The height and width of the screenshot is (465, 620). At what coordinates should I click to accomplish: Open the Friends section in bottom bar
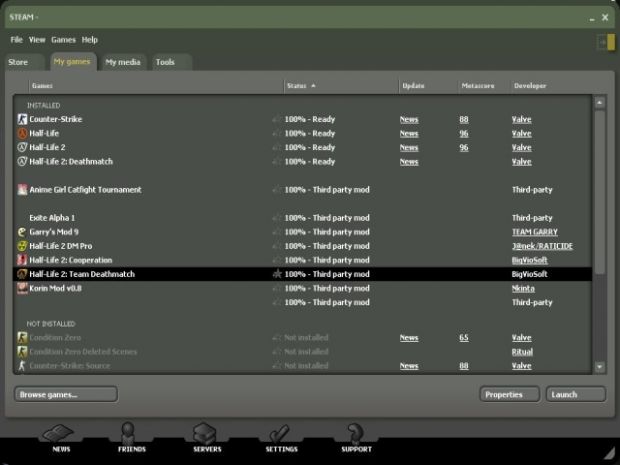(x=131, y=438)
